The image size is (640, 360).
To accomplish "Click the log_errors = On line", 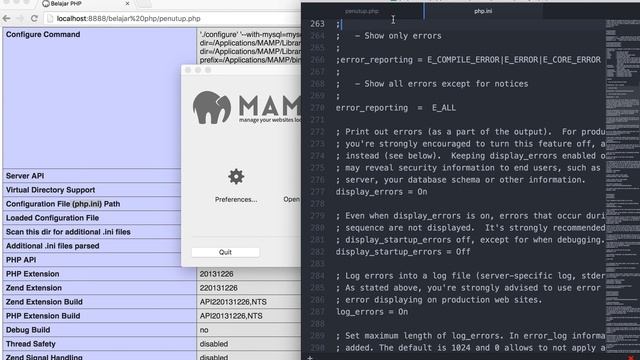I will coord(372,312).
